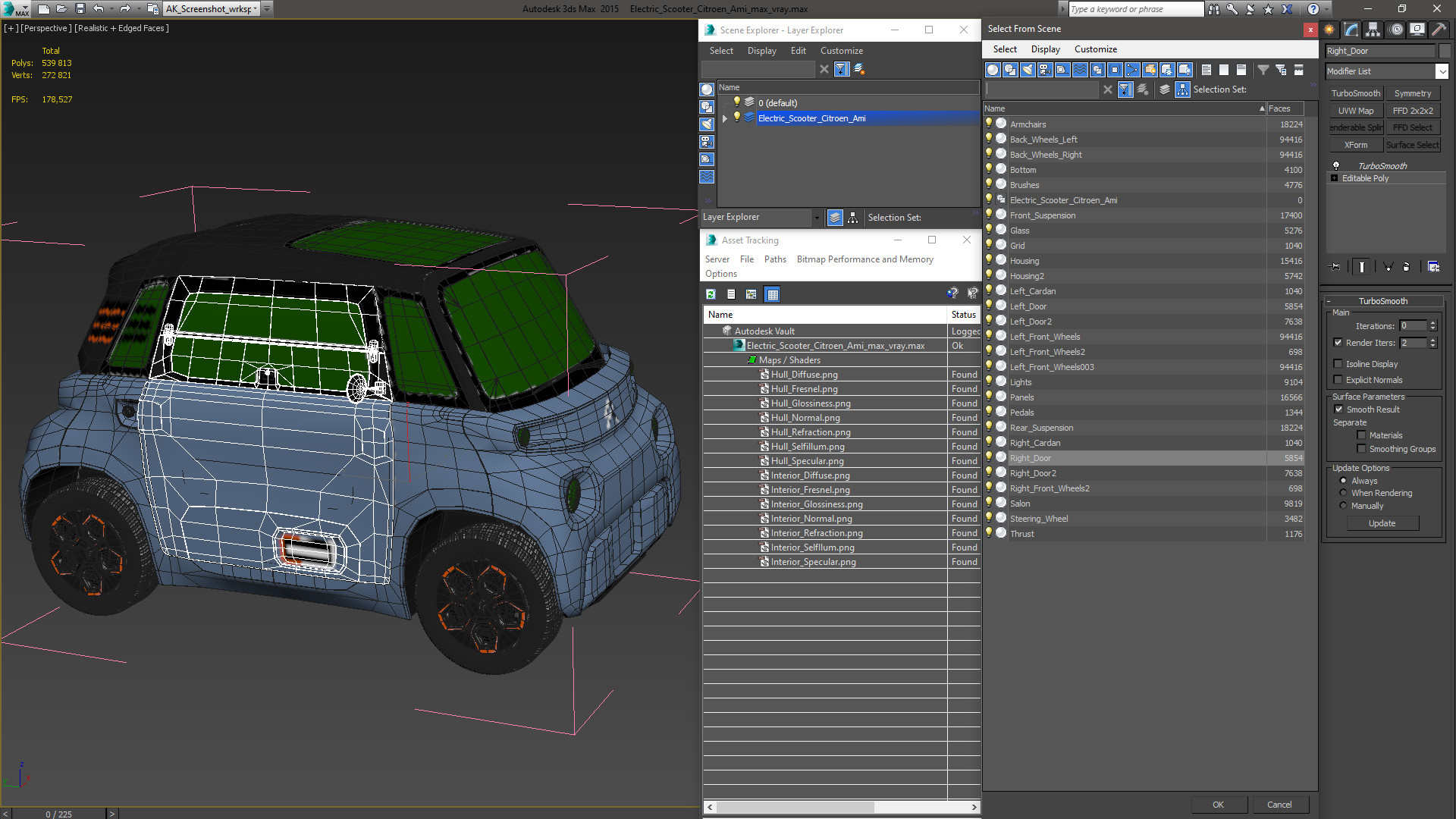Viewport: 1456px width, 819px height.
Task: Toggle Display Cameras filter in Select From Scene
Action: coord(1045,70)
